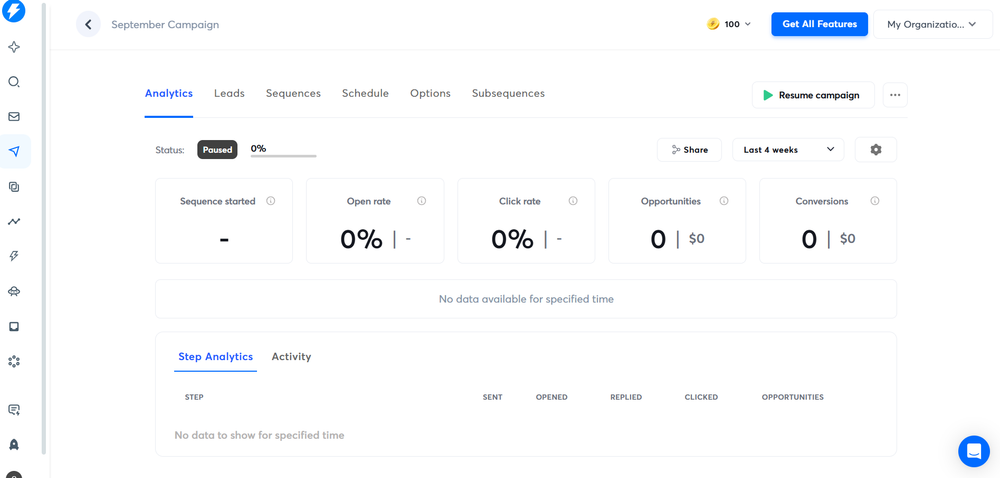Switch to the Leads tab
The image size is (1000, 478).
pyautogui.click(x=229, y=93)
